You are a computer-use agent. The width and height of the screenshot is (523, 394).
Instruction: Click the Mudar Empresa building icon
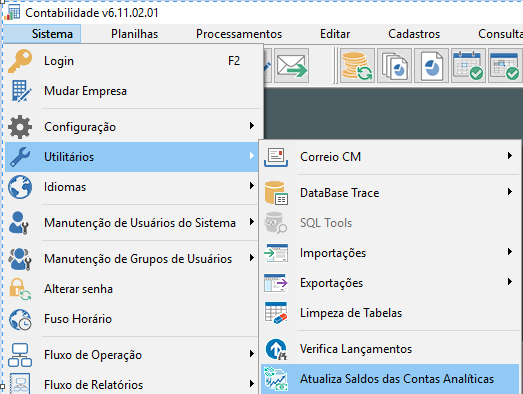pos(21,91)
